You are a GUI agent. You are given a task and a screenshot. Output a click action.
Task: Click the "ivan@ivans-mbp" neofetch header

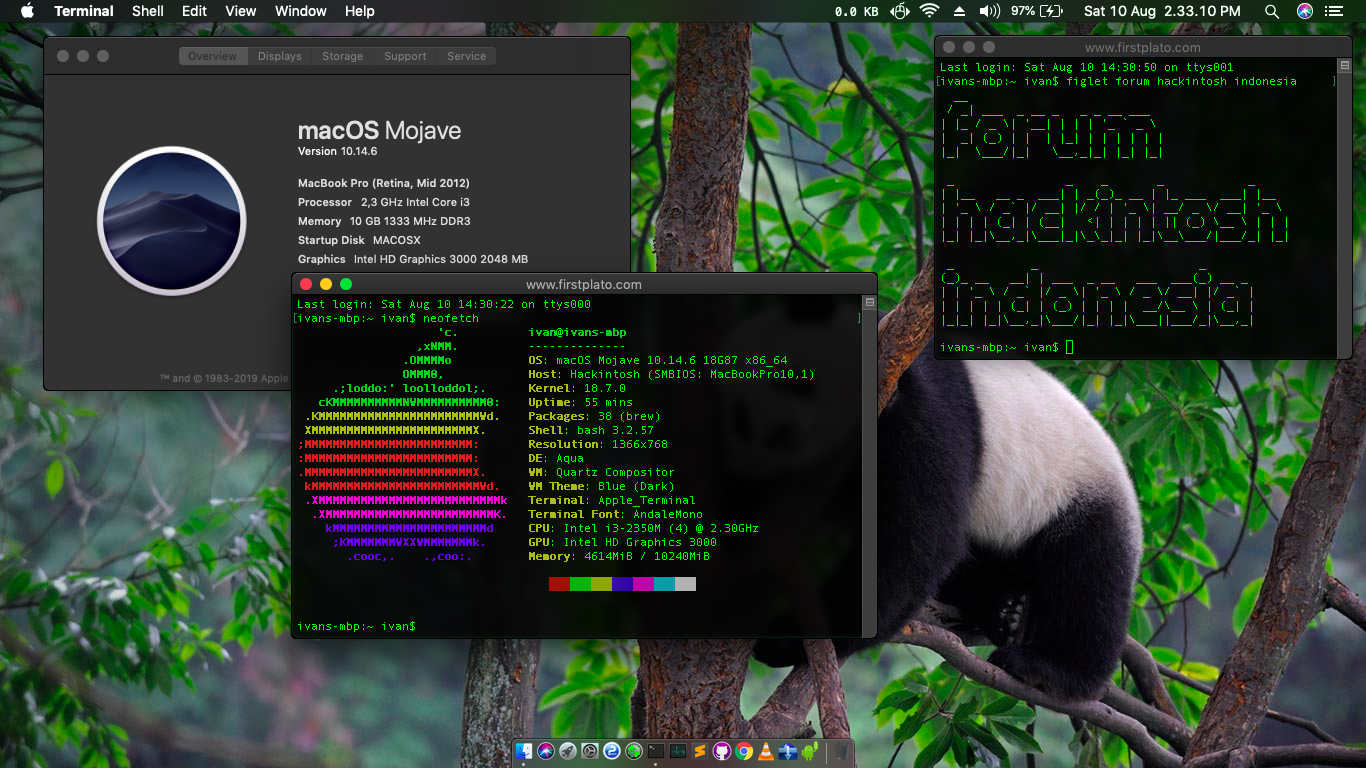[x=577, y=332]
